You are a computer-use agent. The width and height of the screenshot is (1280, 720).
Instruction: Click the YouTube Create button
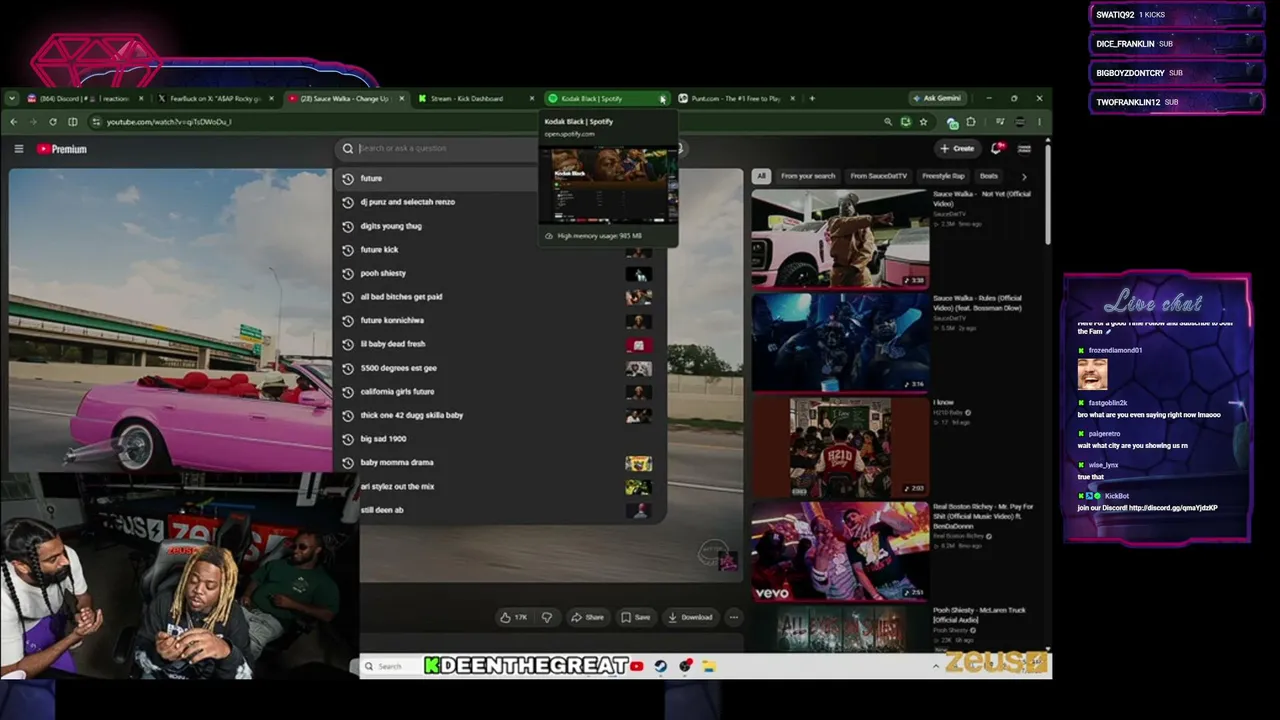pos(958,148)
